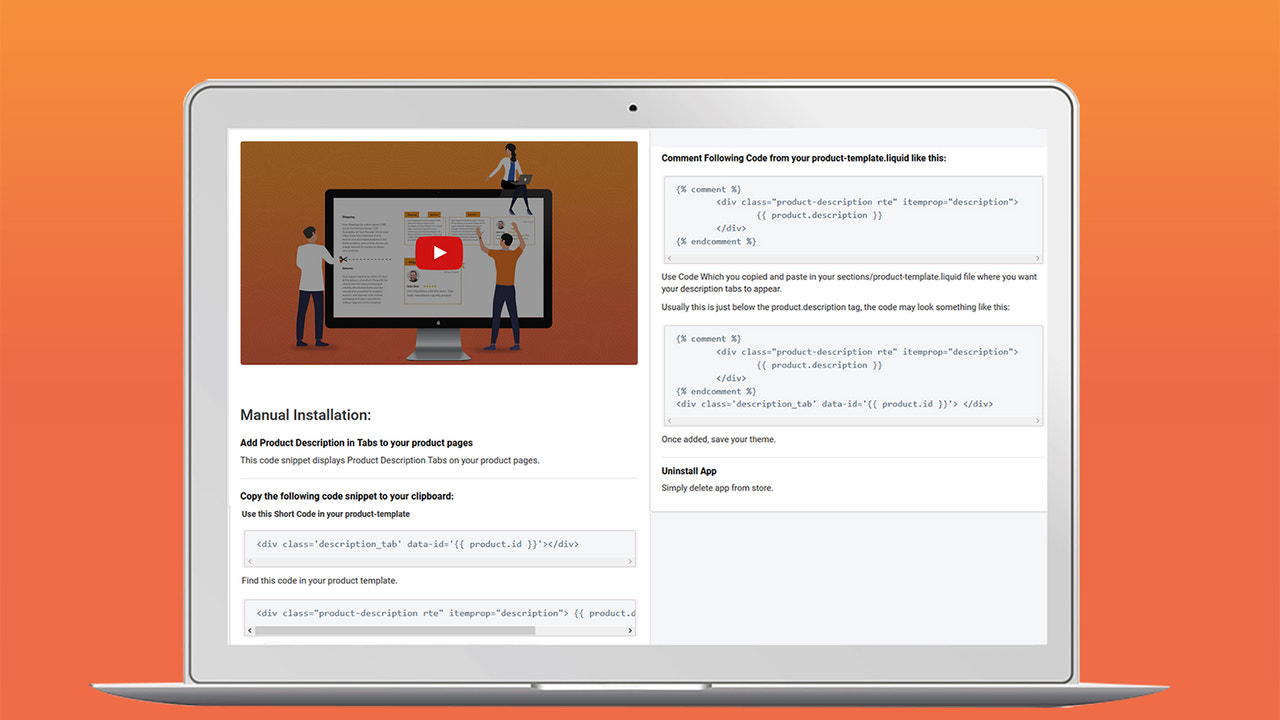Click description_tab div line in last code block

[x=834, y=404]
